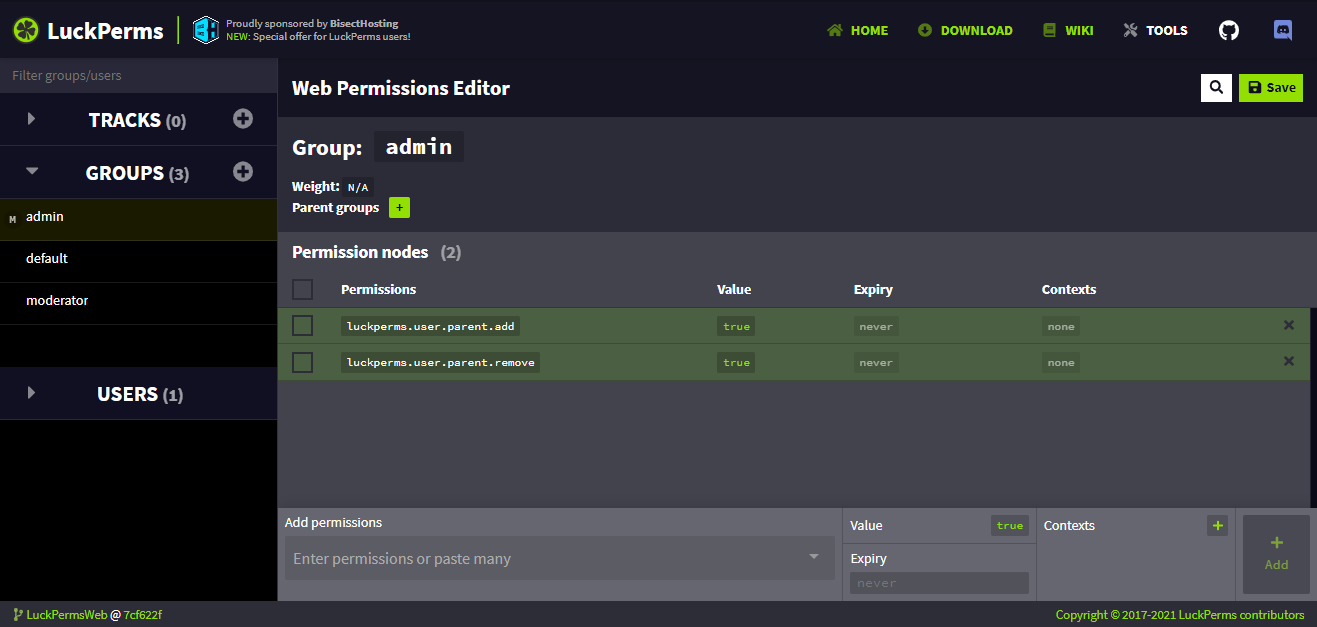The image size is (1317, 627).
Task: Open the Download menu item
Action: [965, 30]
